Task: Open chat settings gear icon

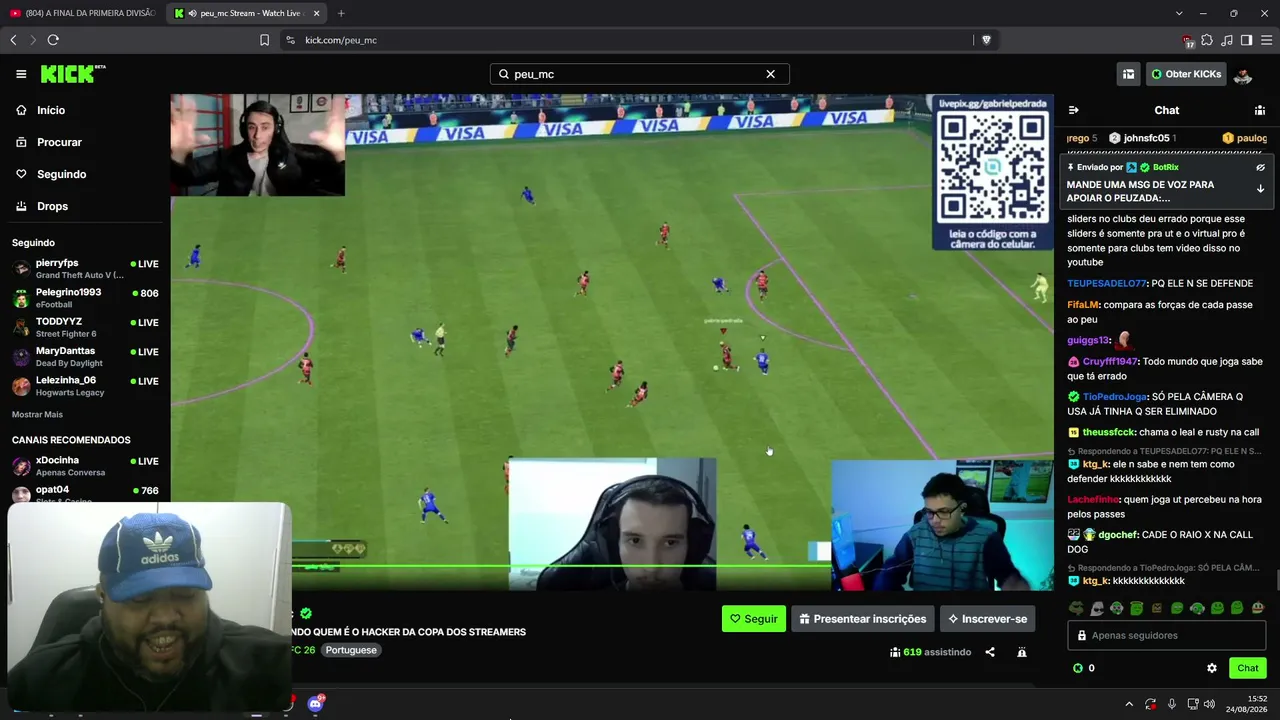Action: point(1212,668)
